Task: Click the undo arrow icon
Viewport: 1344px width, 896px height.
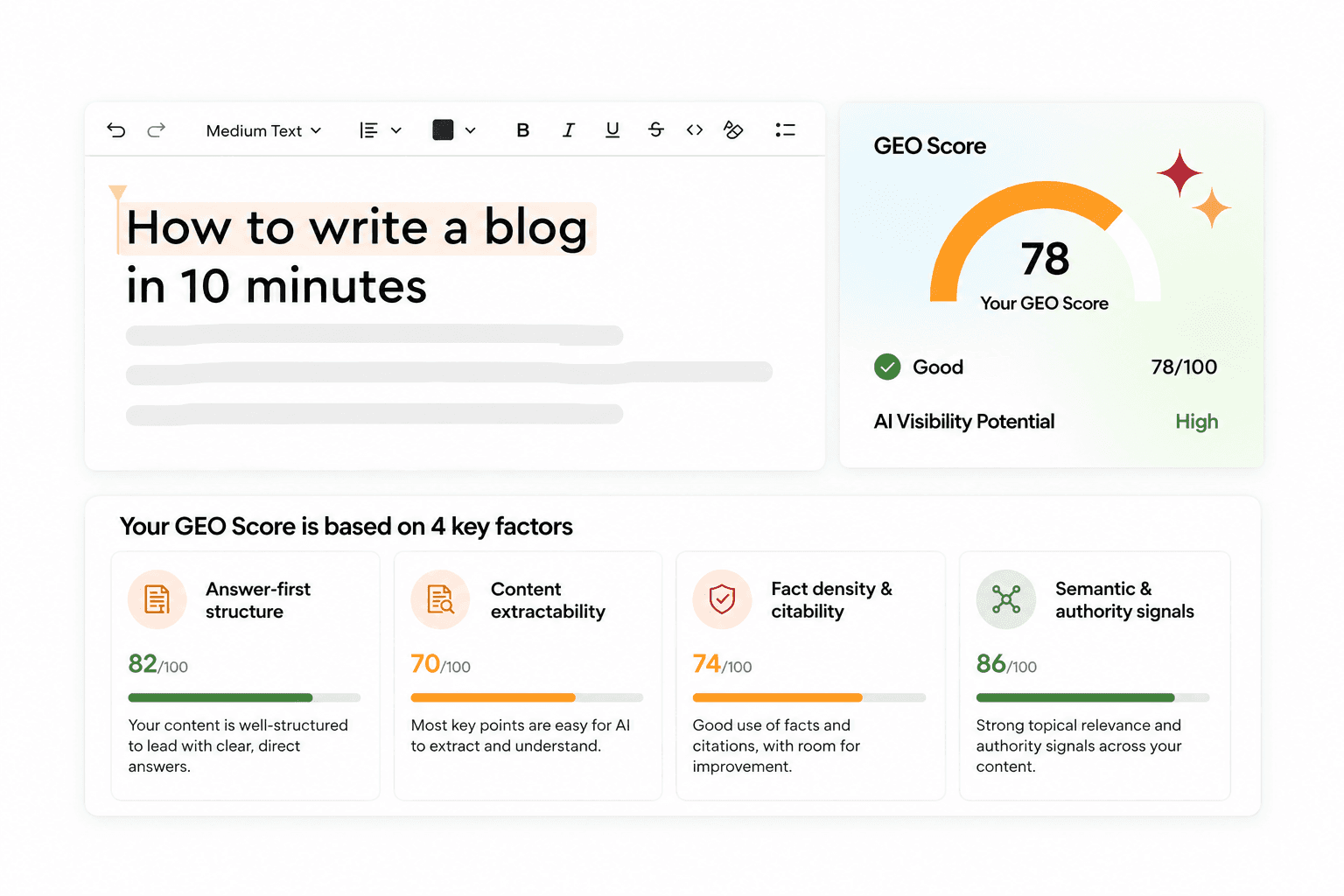Action: click(116, 130)
